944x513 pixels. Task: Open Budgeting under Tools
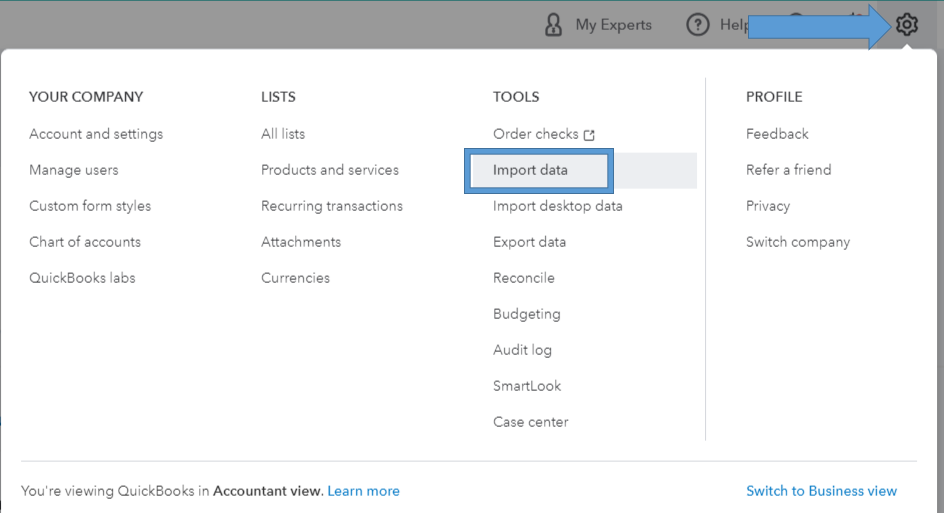coord(527,314)
